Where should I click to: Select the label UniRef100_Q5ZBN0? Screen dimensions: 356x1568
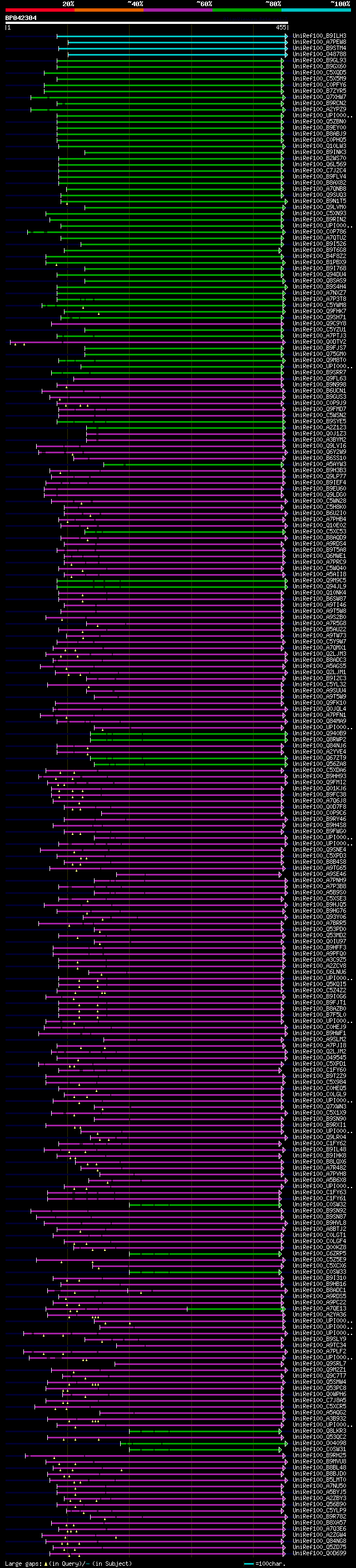pos(319,122)
